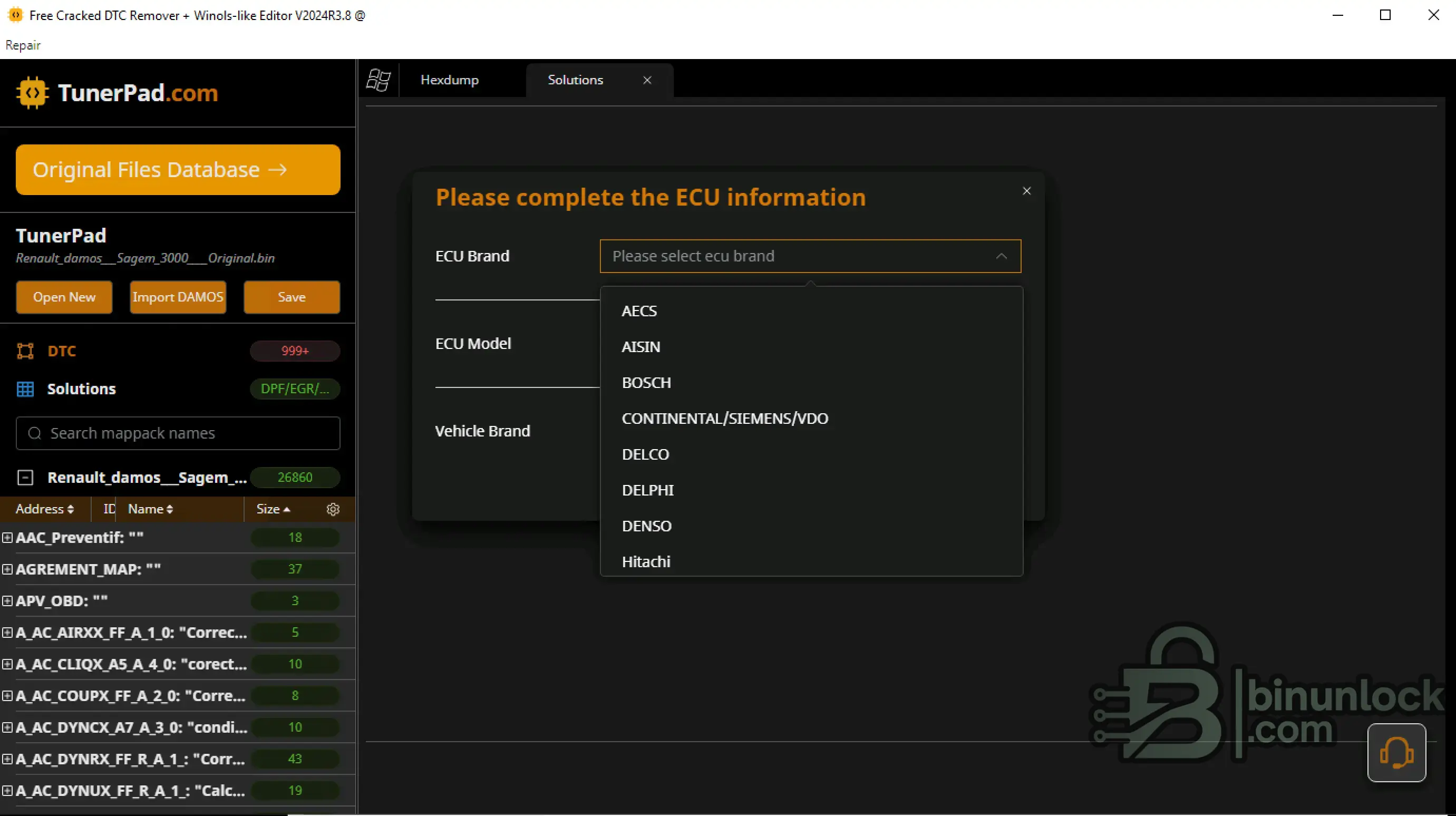Expand the A_AC_DYNRX_FF_R_A_1_ row
This screenshot has width=1456, height=816.
coord(7,759)
